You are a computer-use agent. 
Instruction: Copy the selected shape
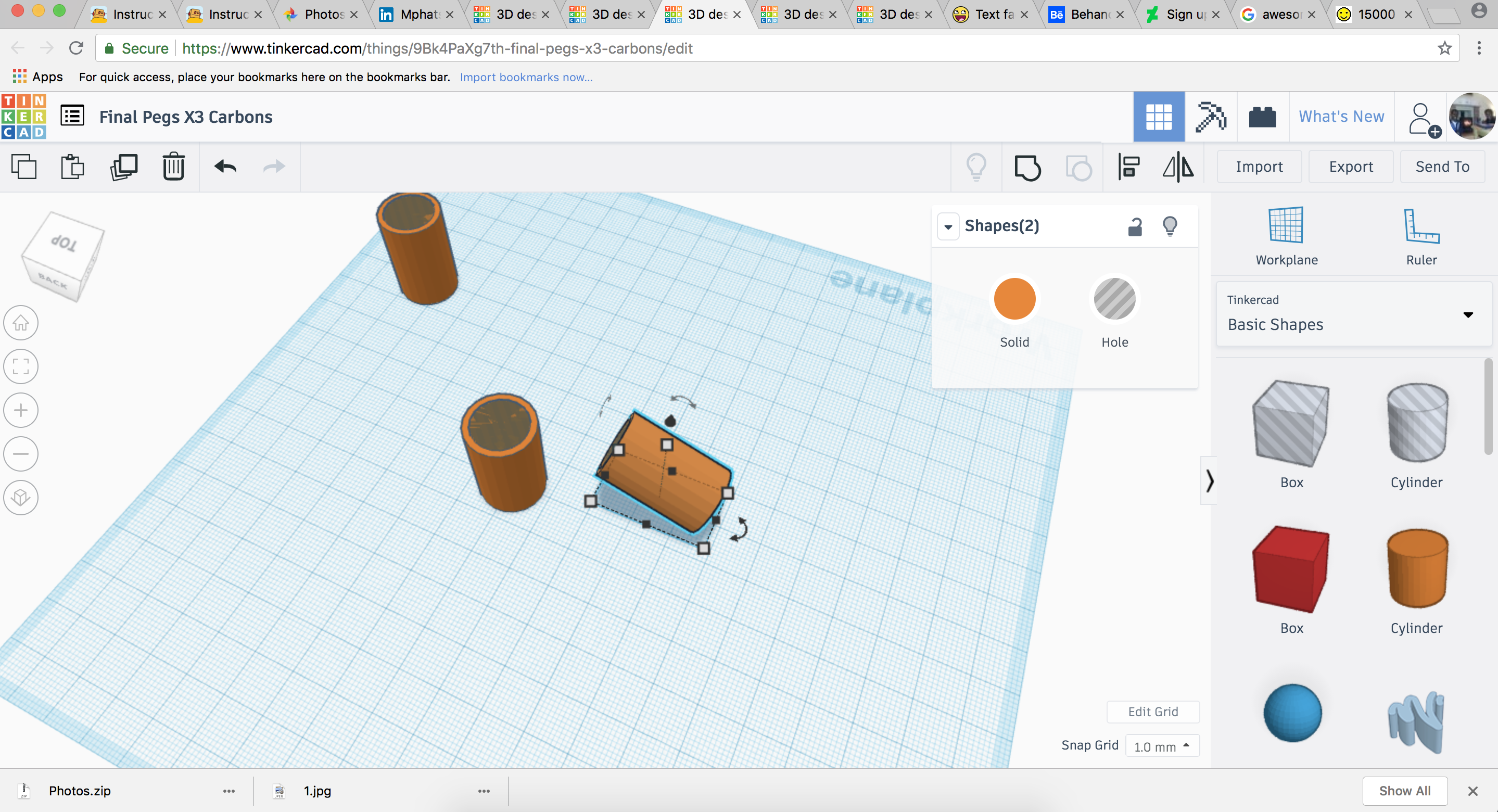click(24, 167)
